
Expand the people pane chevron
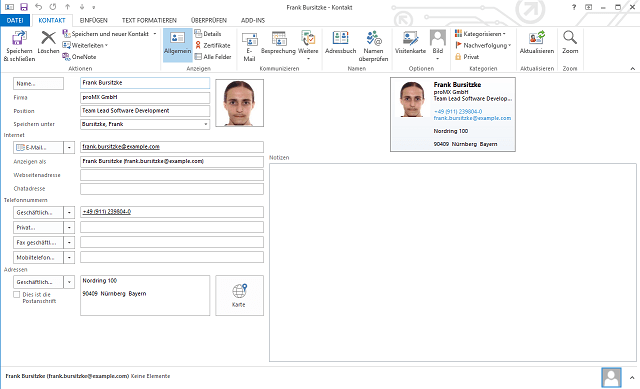(632, 378)
